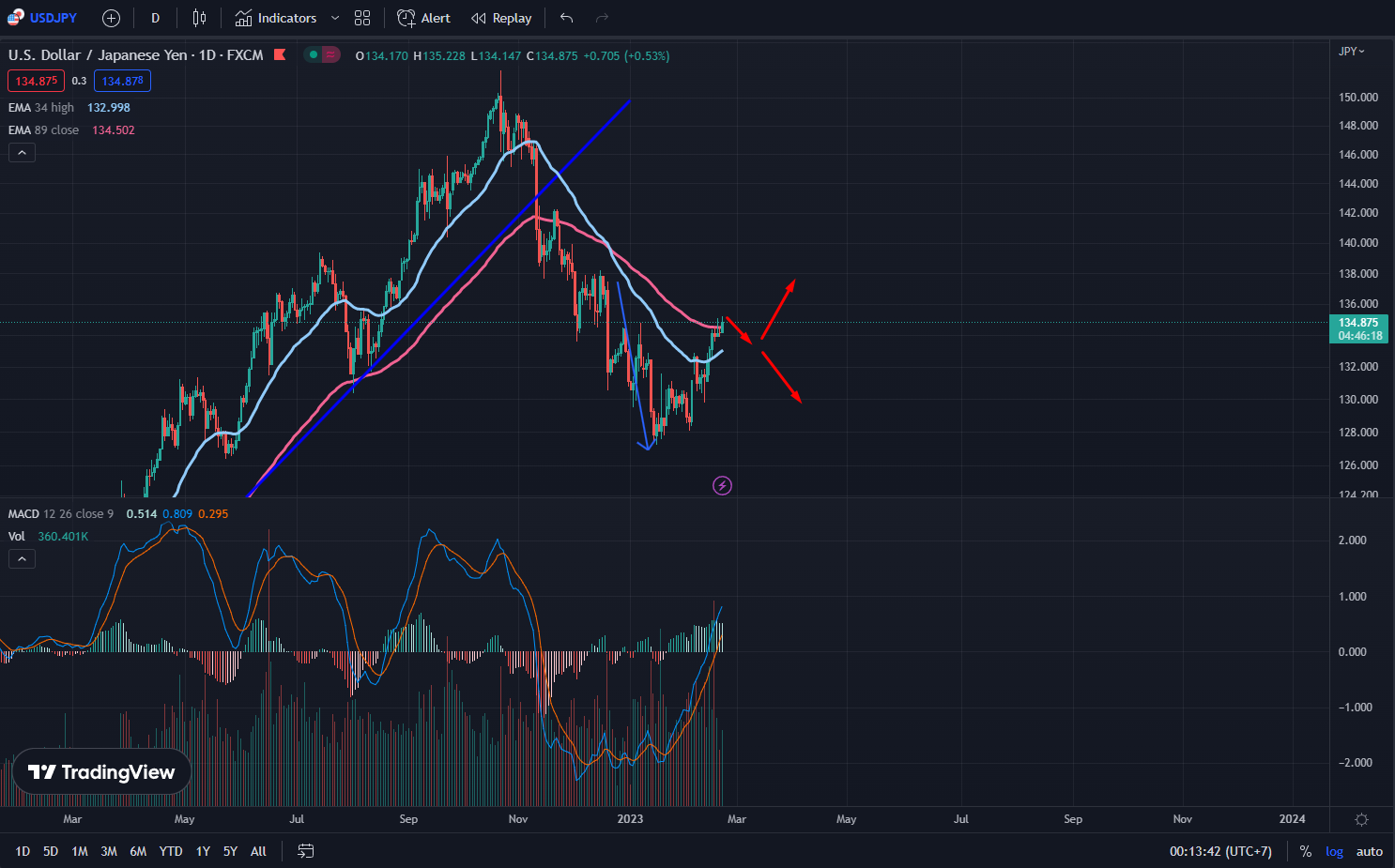Open the candlestick chart style selector

click(x=199, y=18)
